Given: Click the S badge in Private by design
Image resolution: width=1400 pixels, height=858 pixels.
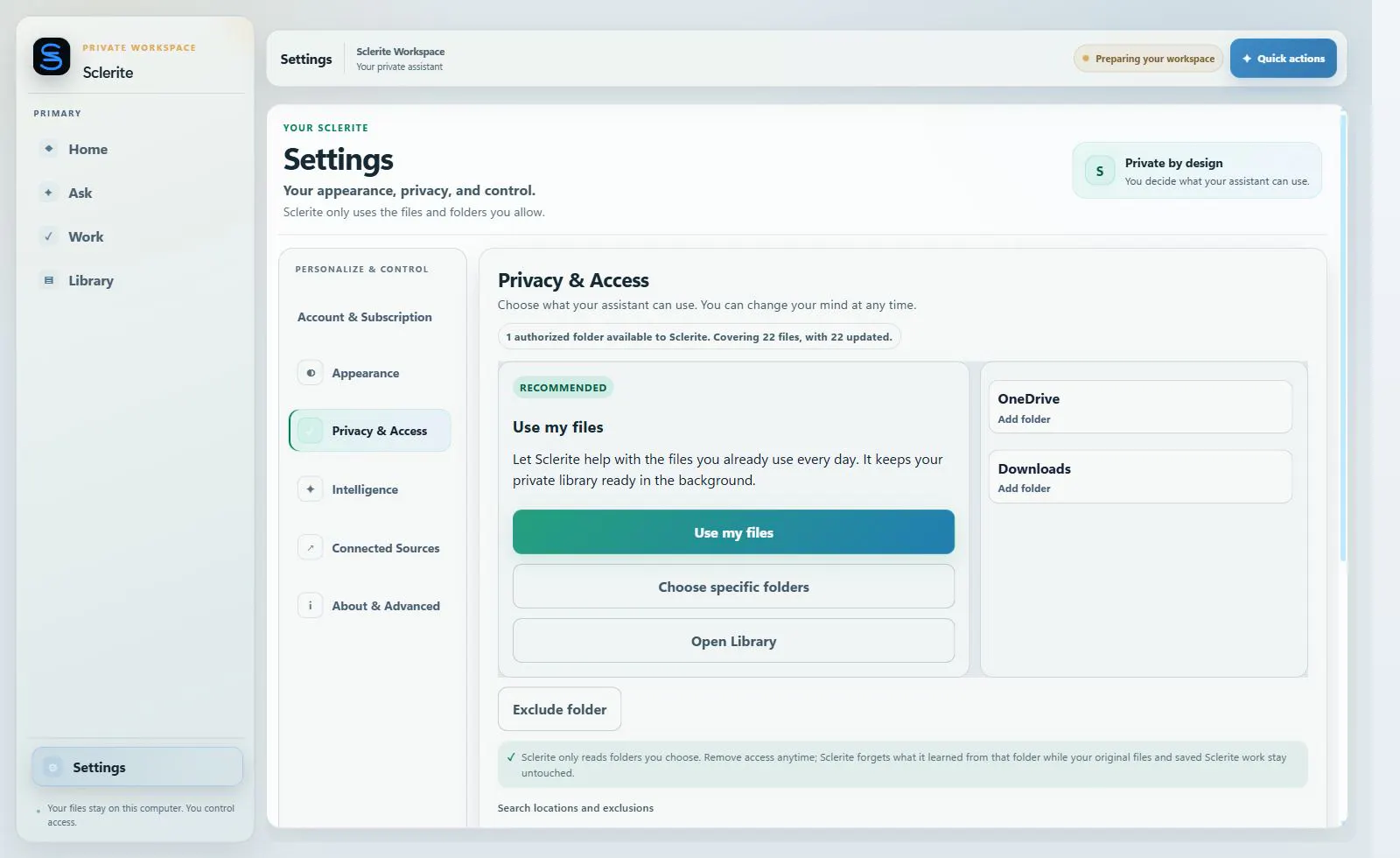Looking at the screenshot, I should click(x=1100, y=171).
